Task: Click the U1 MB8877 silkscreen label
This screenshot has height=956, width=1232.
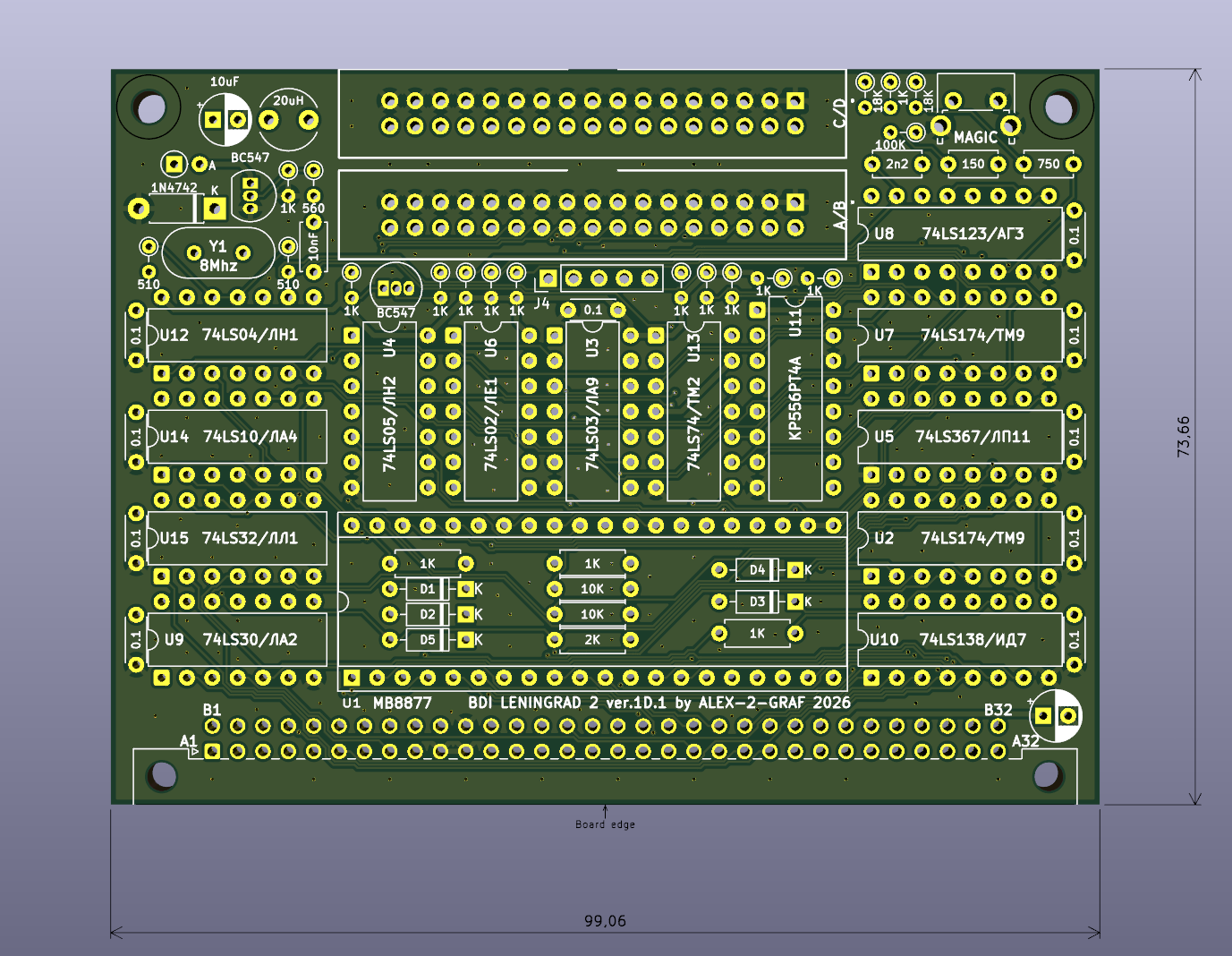Action: pos(387,703)
